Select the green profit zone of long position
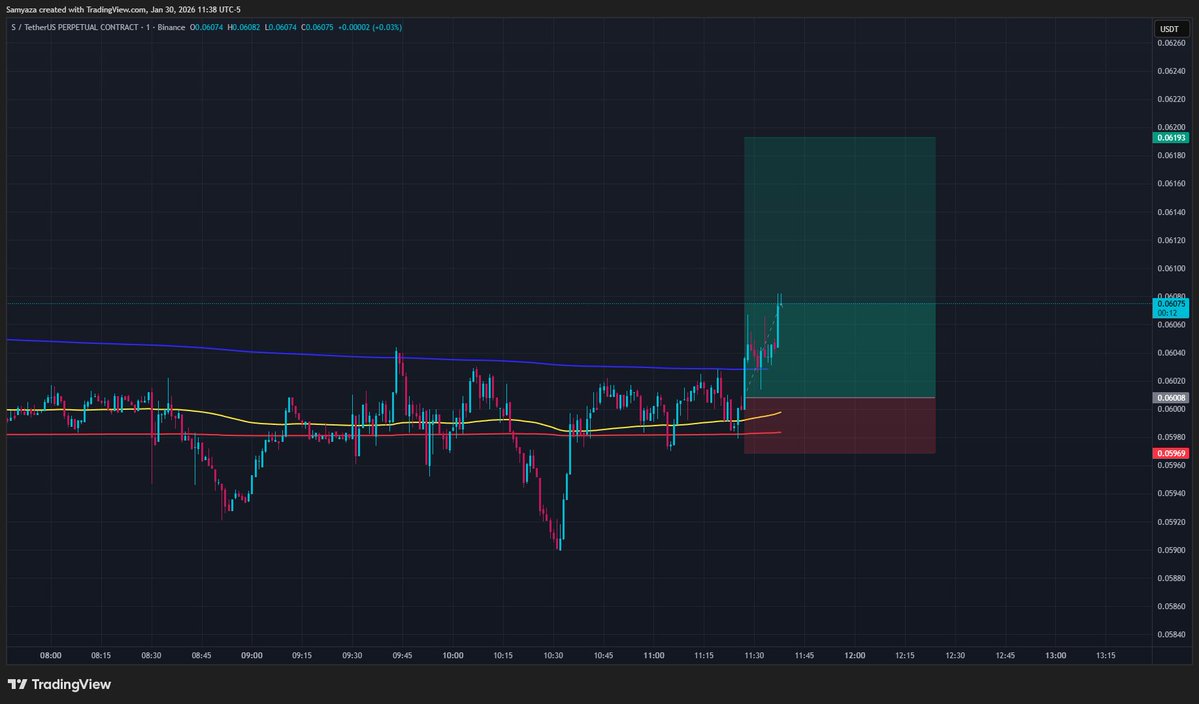 click(x=840, y=268)
